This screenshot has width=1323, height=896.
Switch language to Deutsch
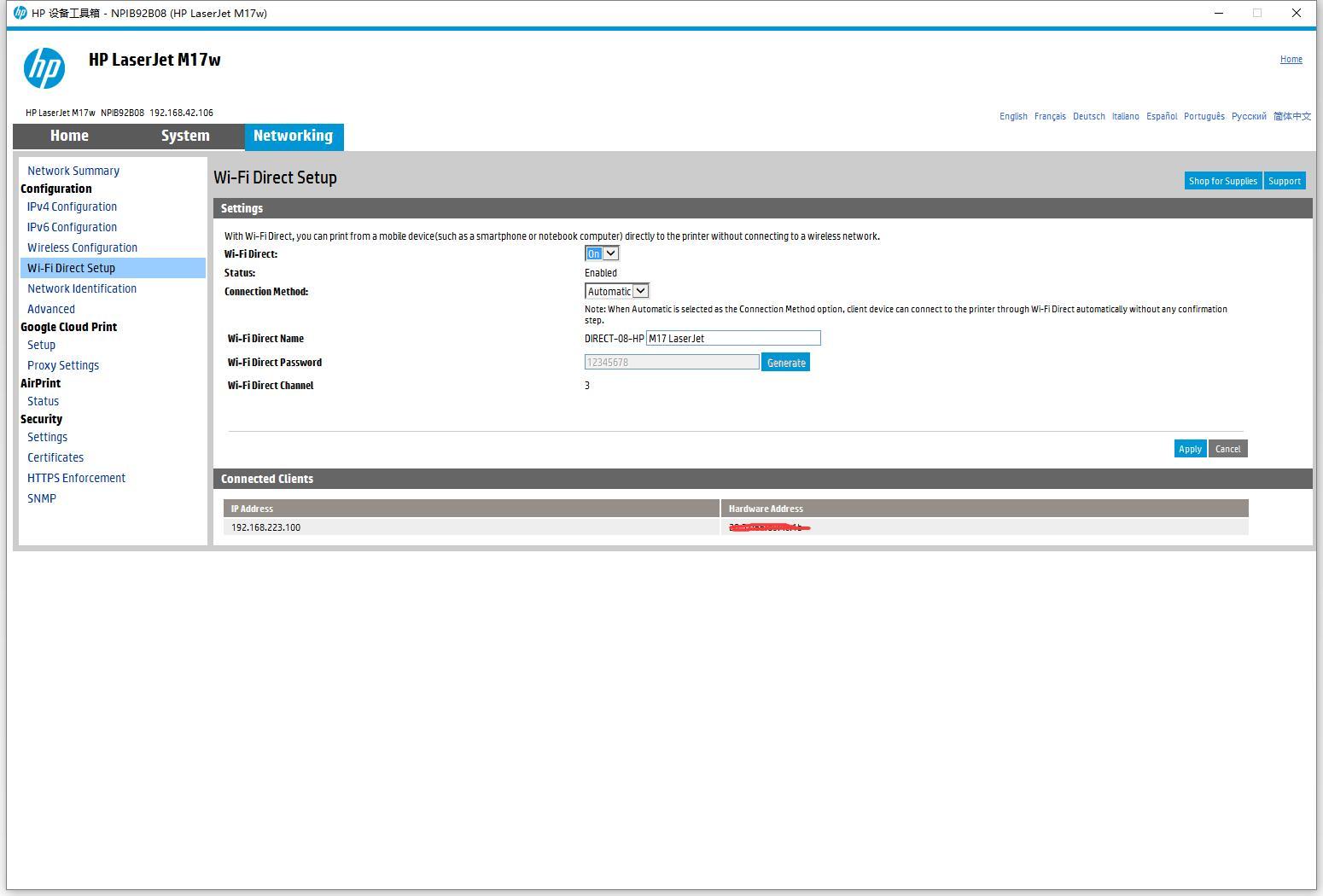[1089, 116]
